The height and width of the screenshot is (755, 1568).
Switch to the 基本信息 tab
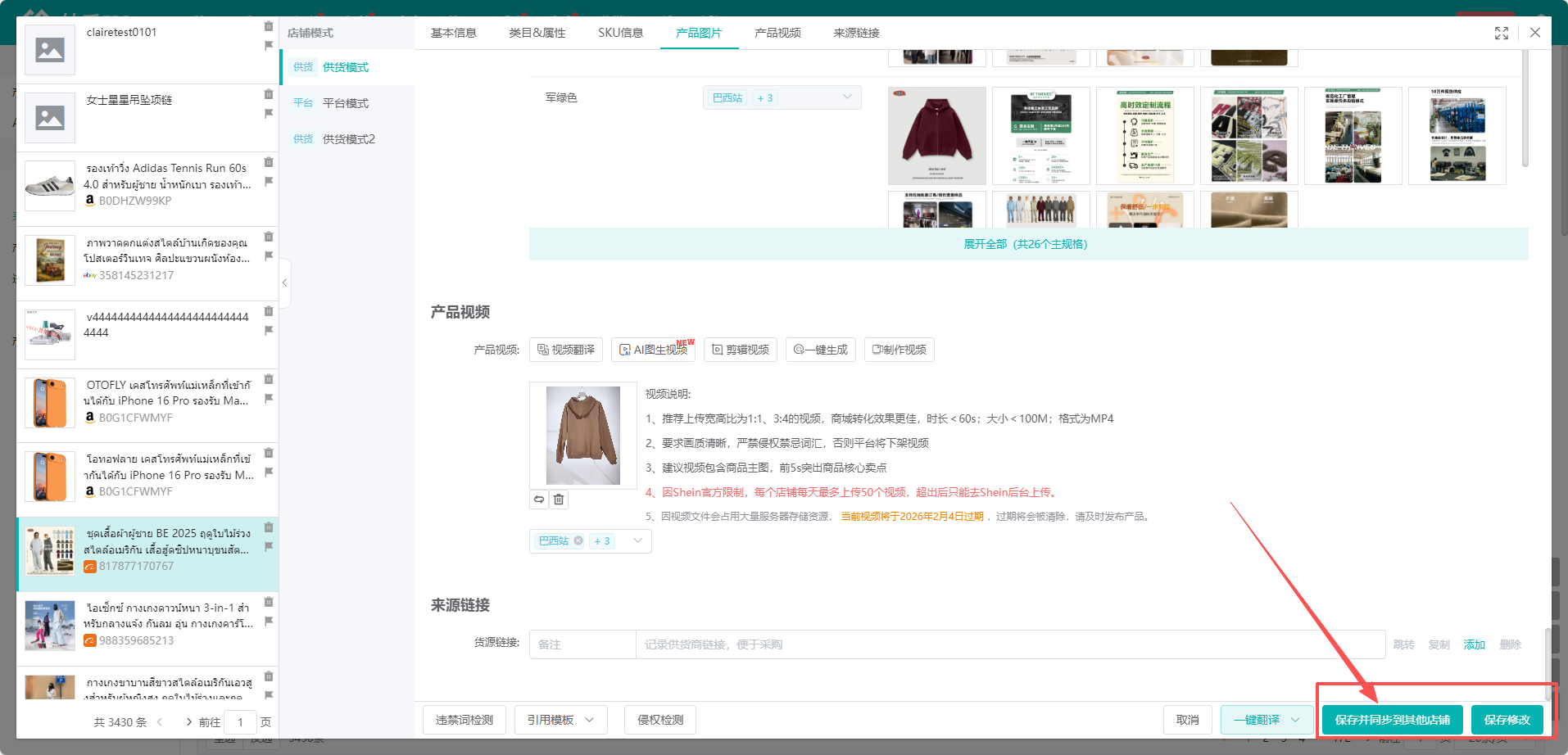click(x=454, y=33)
